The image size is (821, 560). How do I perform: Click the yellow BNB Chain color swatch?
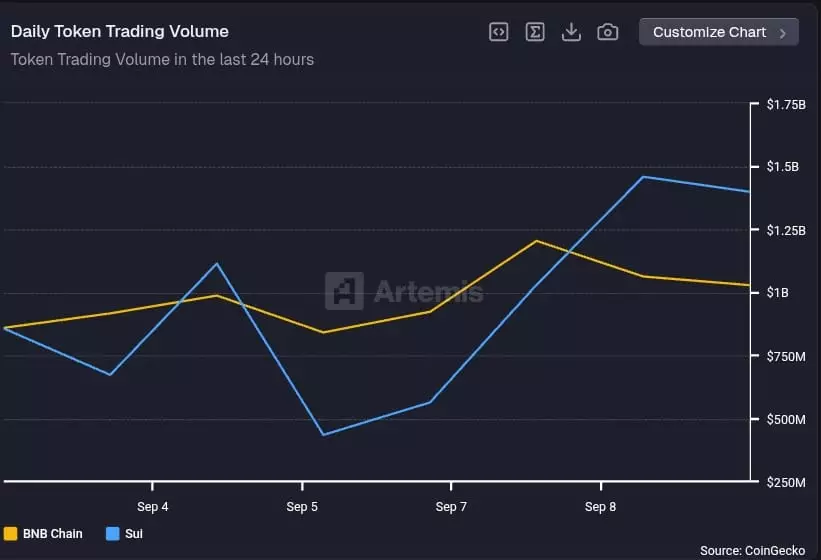pos(10,533)
